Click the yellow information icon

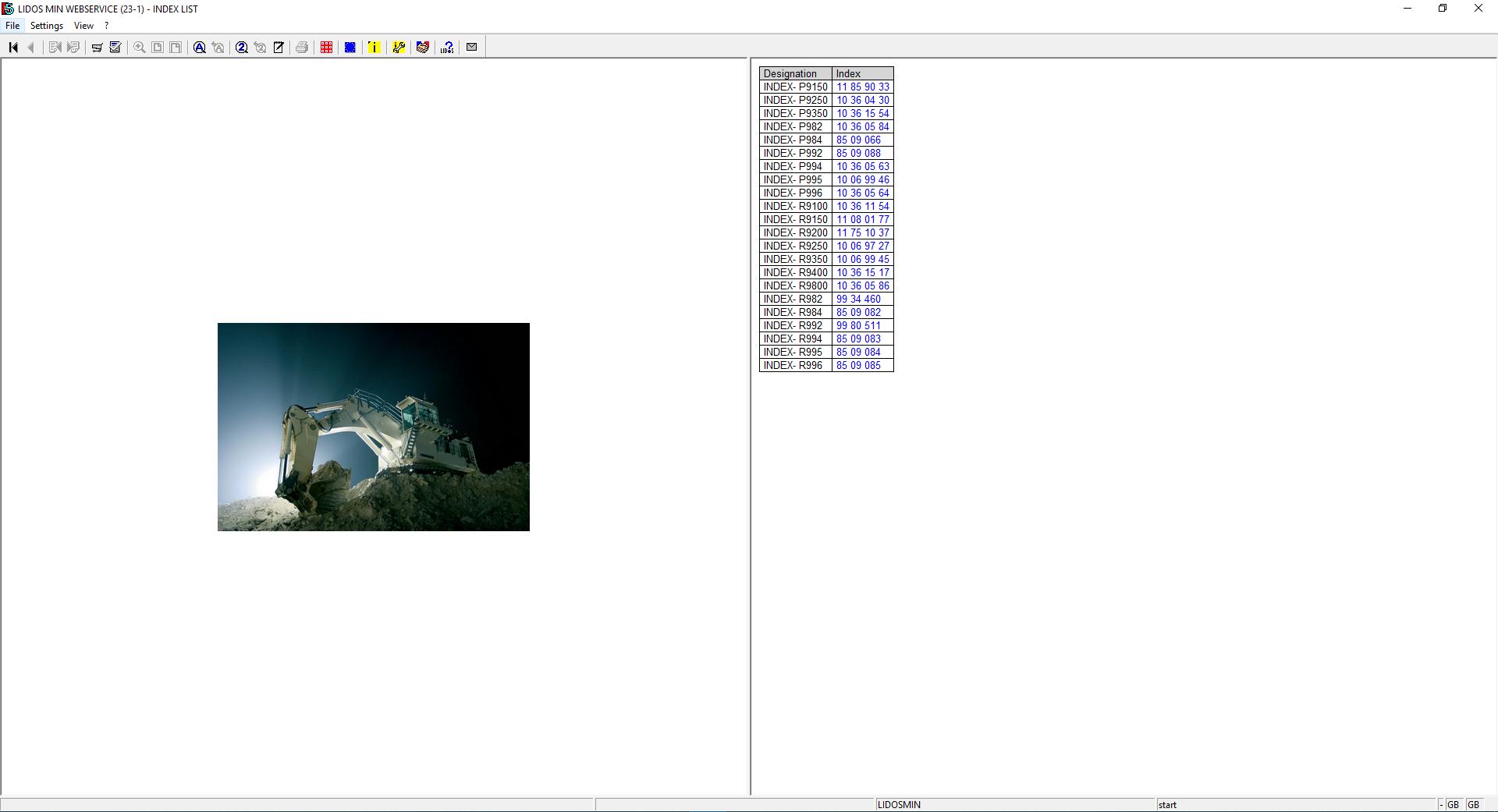(374, 48)
